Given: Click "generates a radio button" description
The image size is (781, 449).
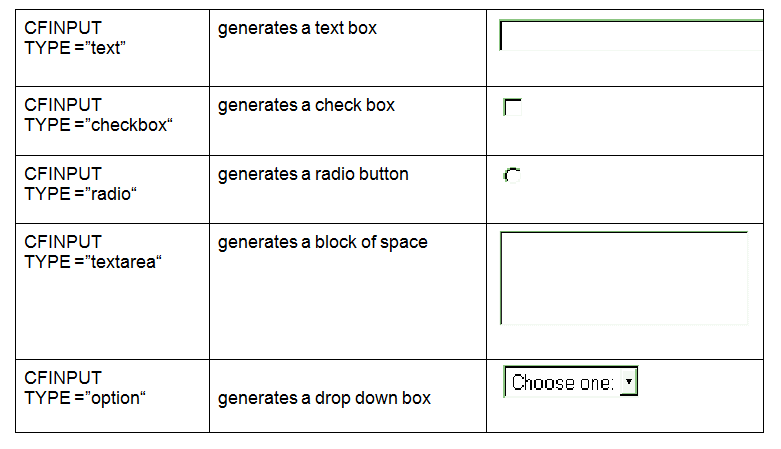Looking at the screenshot, I should coord(313,174).
